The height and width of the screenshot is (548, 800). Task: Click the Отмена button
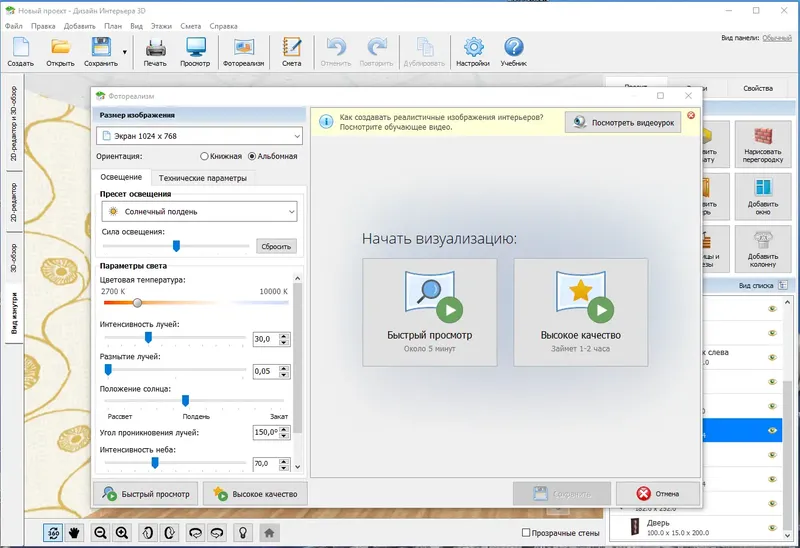[x=658, y=494]
